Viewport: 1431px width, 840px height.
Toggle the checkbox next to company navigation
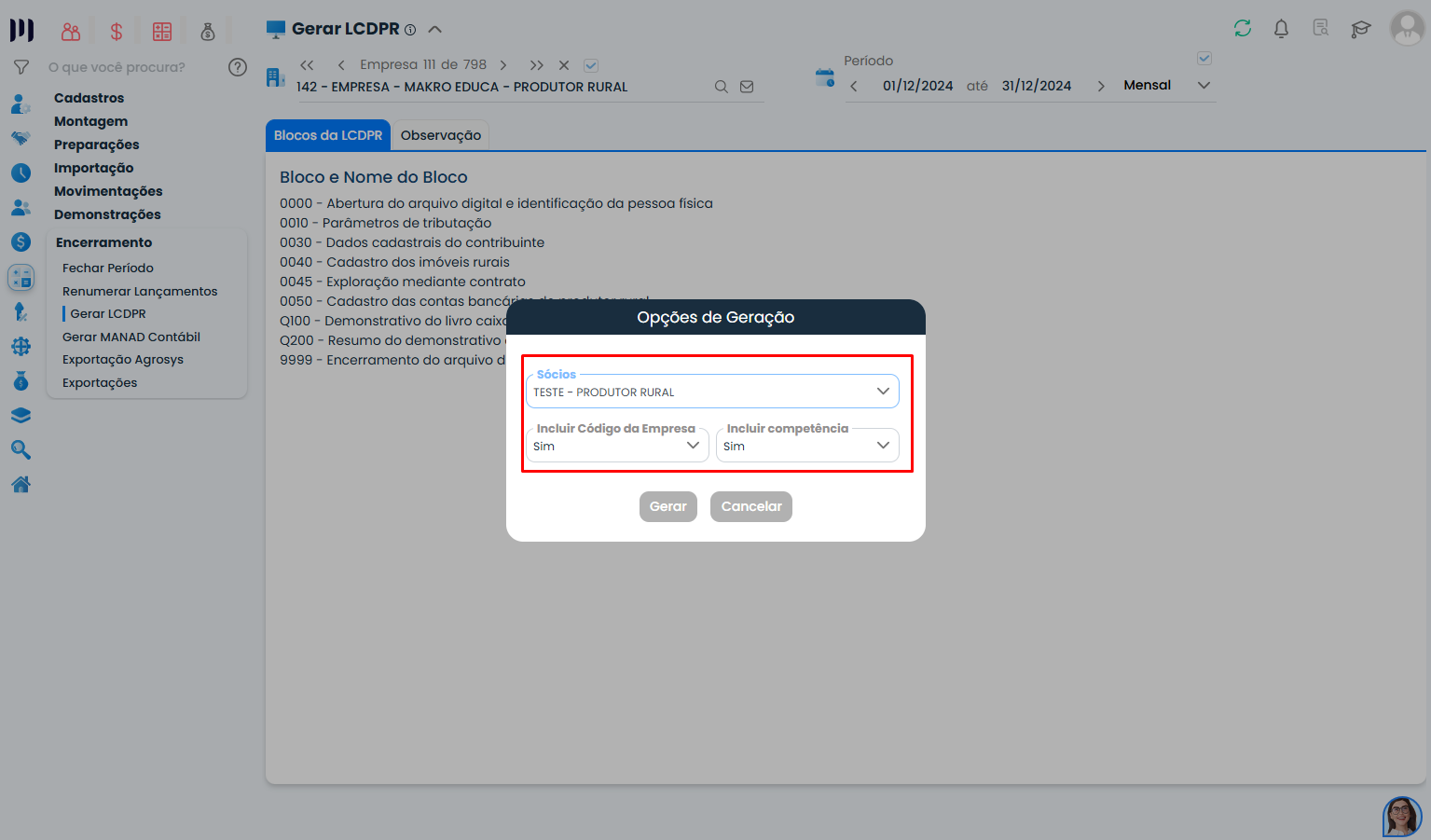[x=591, y=65]
